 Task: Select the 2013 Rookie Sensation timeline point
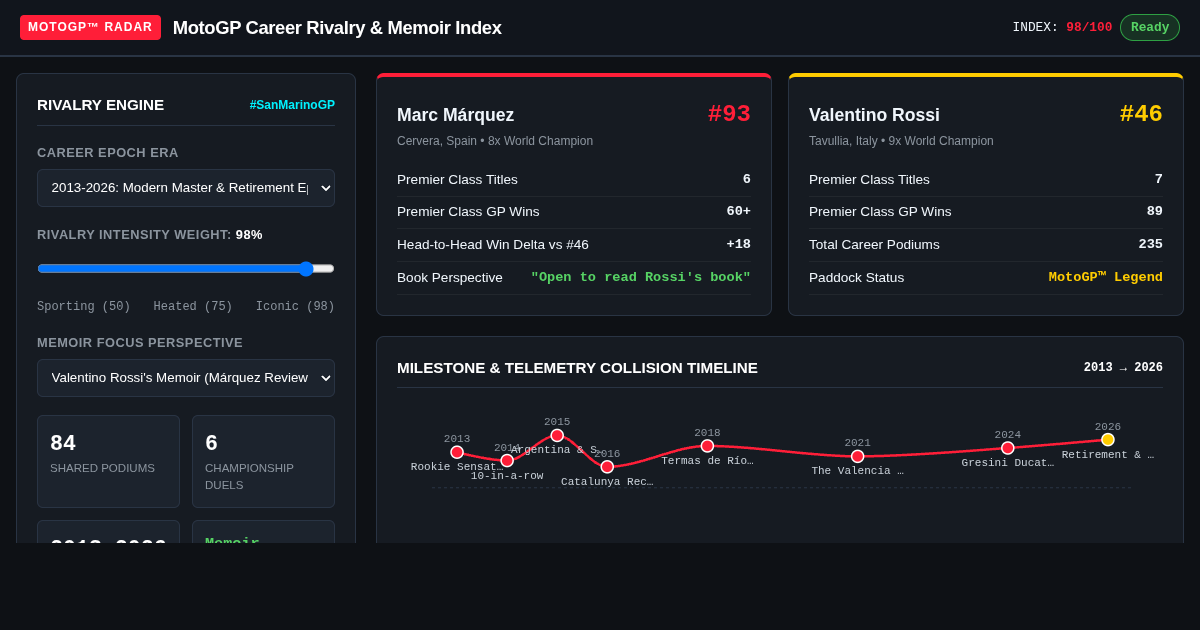tap(457, 452)
